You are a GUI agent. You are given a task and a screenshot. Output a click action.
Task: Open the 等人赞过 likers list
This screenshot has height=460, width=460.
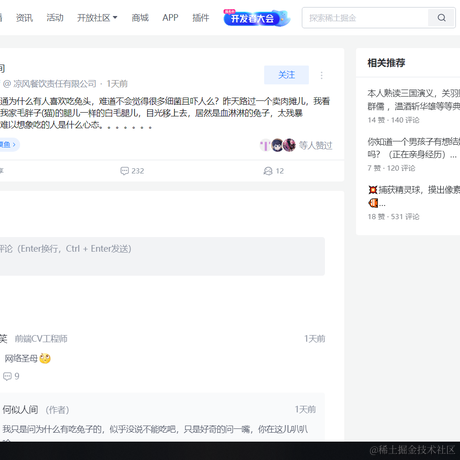coord(315,145)
